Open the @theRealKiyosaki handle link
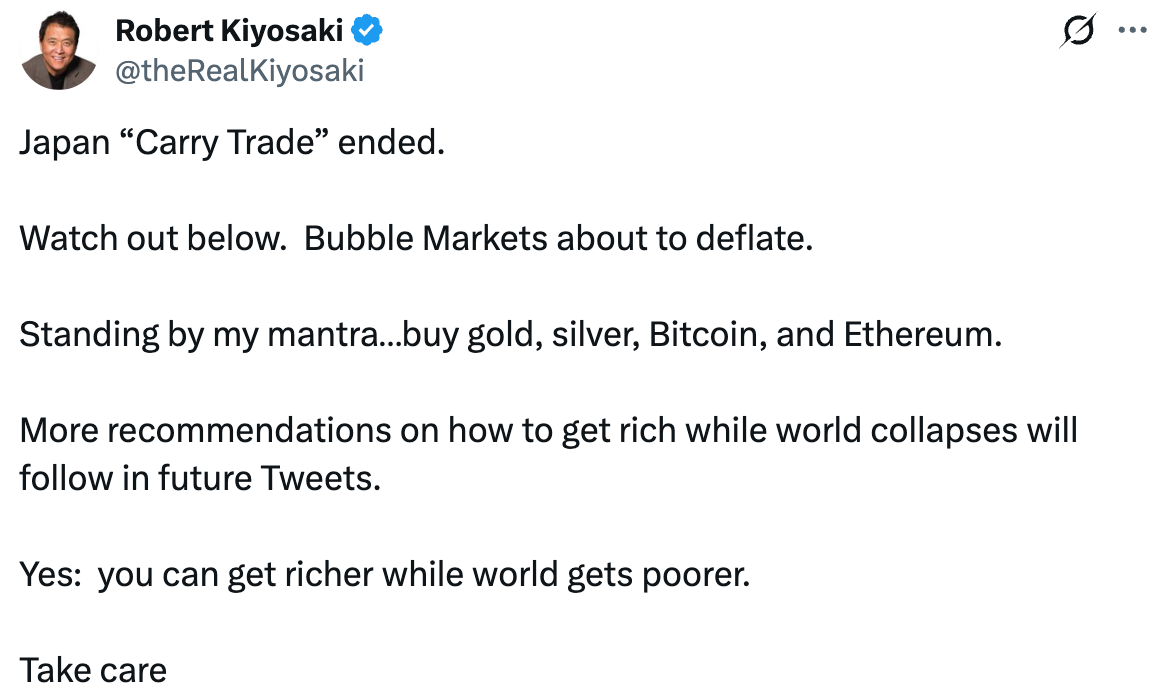 point(240,71)
